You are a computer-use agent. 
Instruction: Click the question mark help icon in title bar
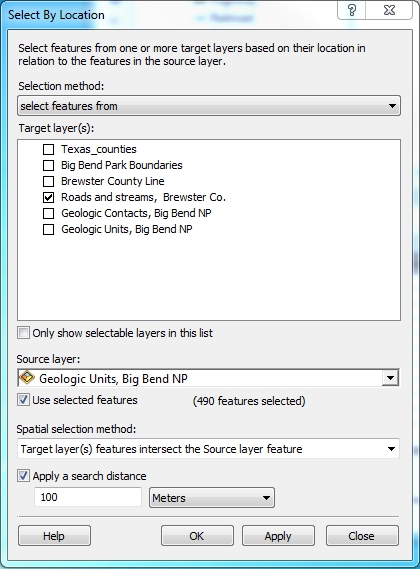pyautogui.click(x=351, y=10)
